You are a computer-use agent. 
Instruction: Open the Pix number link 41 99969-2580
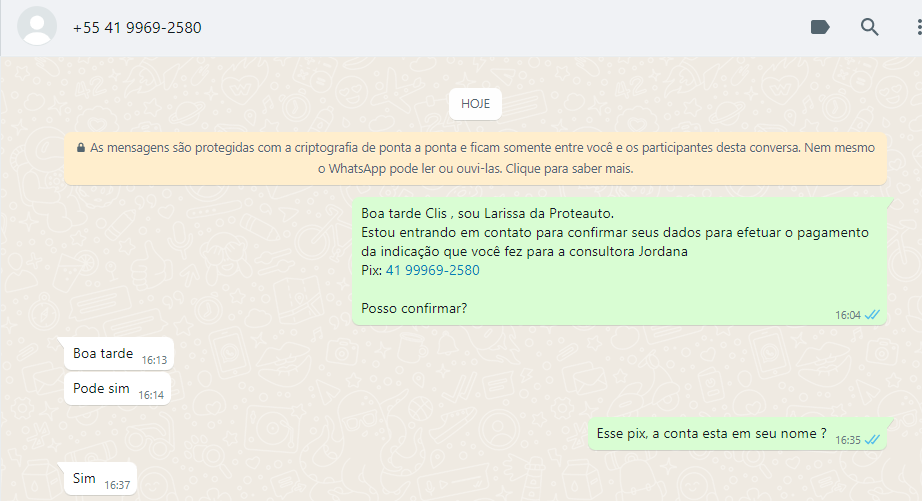click(432, 270)
